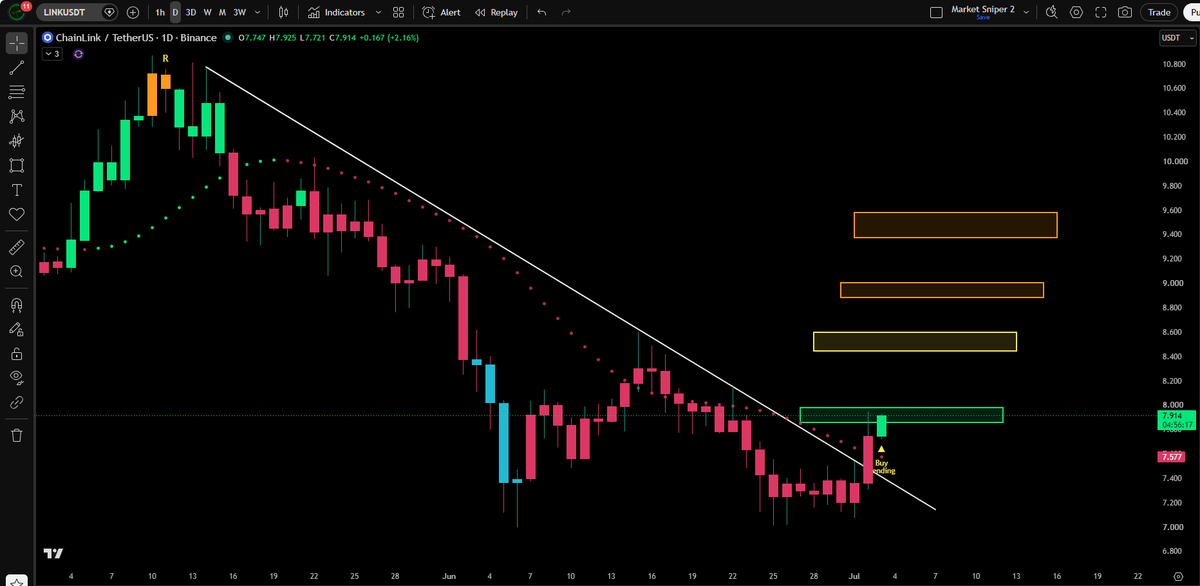This screenshot has width=1200, height=586.
Task: Open the indicator templates grid icon
Action: [x=398, y=12]
